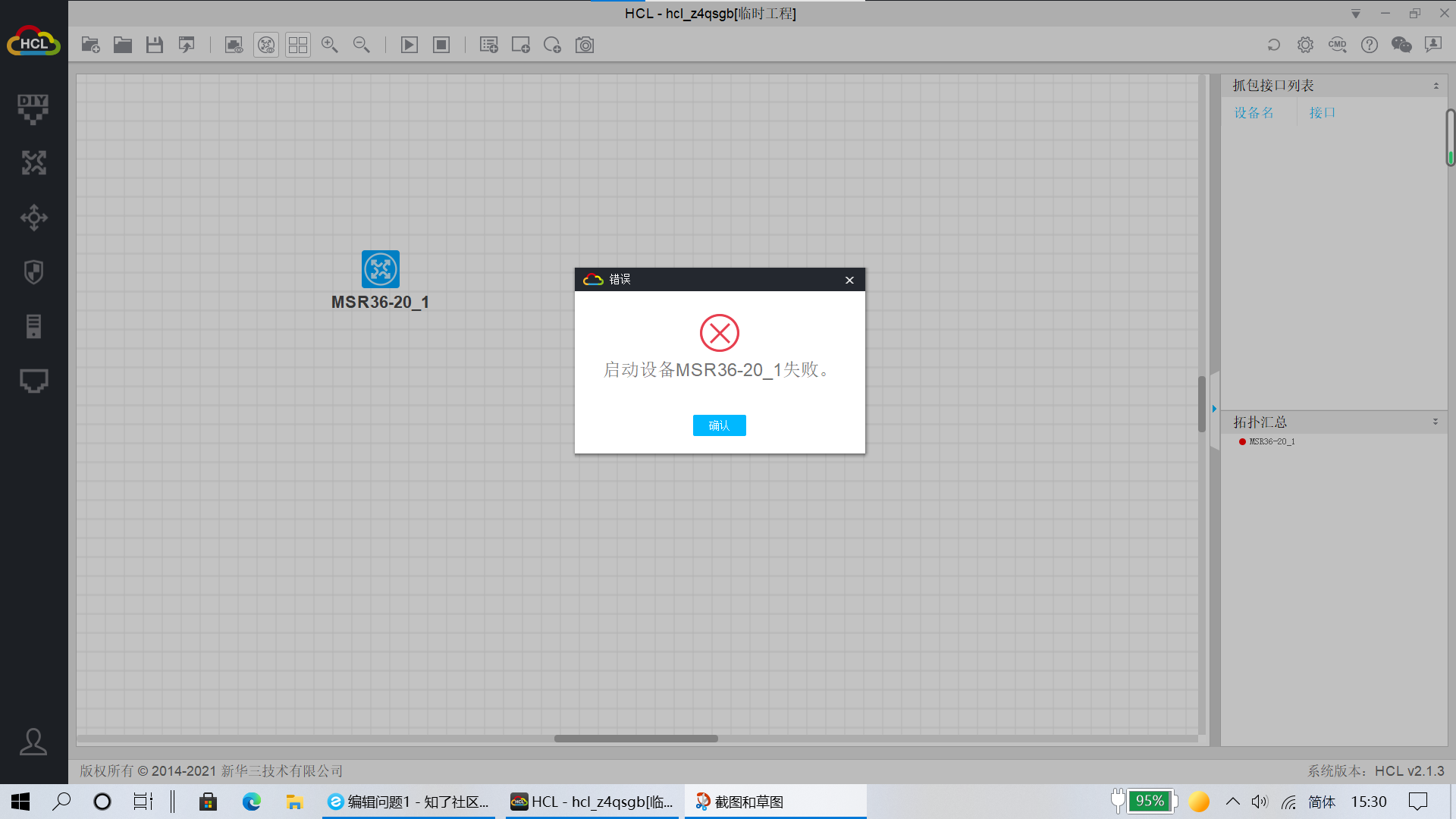The width and height of the screenshot is (1456, 819).
Task: Select MSR36-20_1 in topology summary
Action: point(1272,441)
